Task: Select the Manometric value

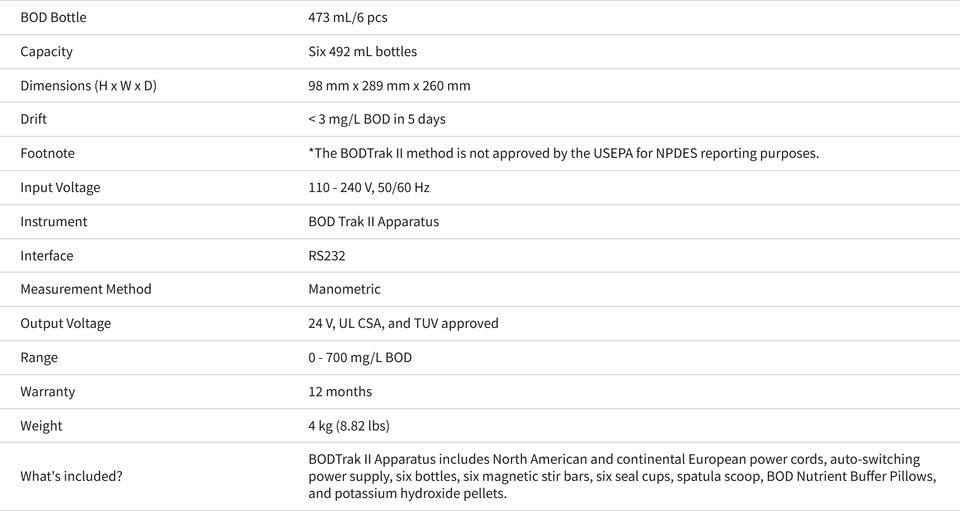Action: [x=345, y=289]
